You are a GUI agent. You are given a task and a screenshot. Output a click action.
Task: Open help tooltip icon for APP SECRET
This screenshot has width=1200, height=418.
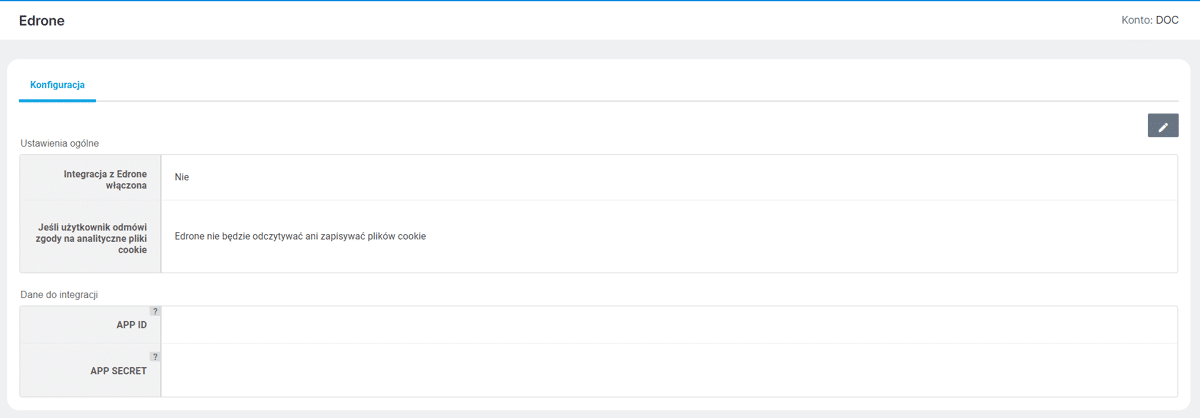click(155, 356)
